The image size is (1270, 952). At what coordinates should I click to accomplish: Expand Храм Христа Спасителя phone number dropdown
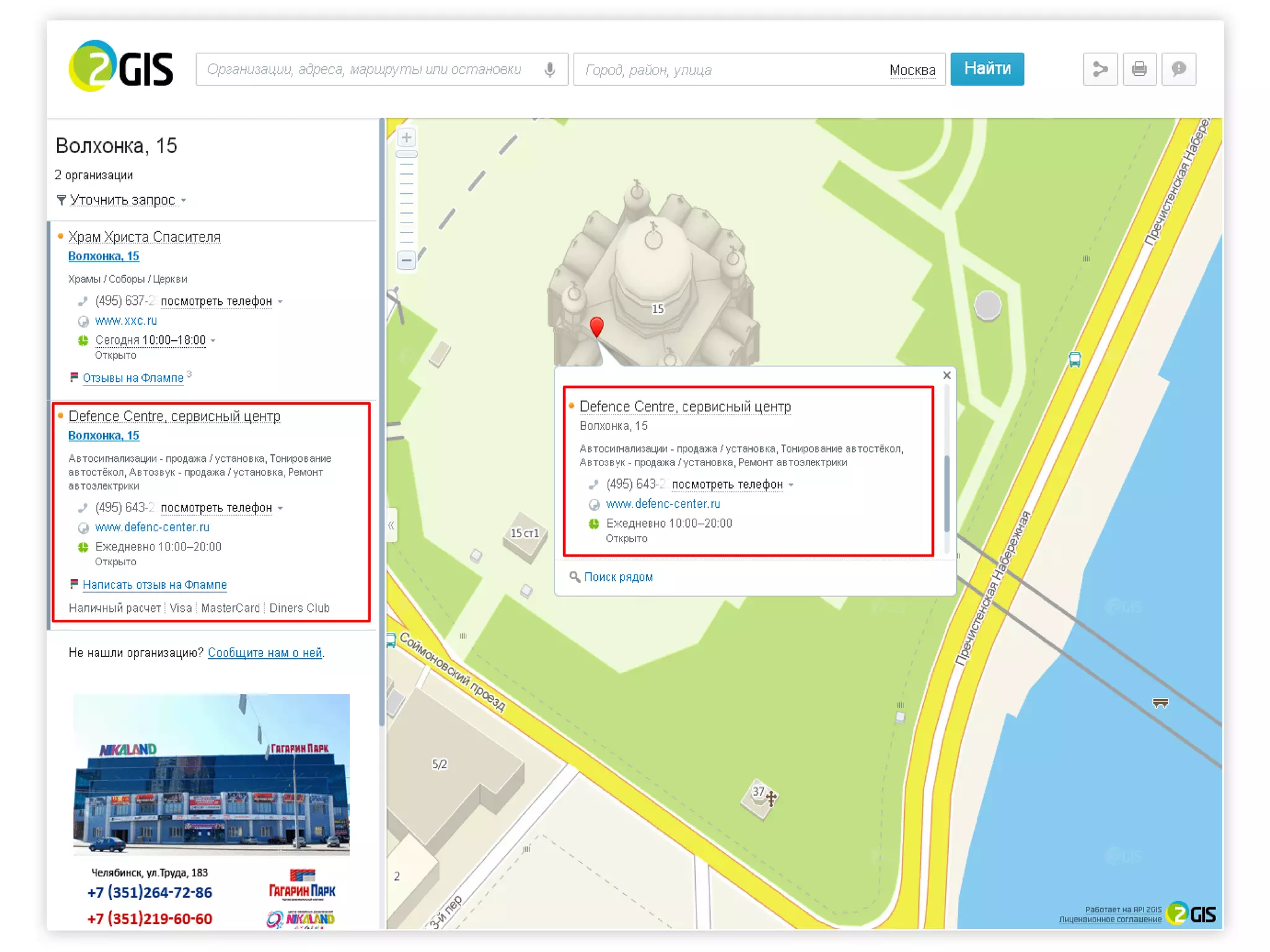pyautogui.click(x=216, y=301)
